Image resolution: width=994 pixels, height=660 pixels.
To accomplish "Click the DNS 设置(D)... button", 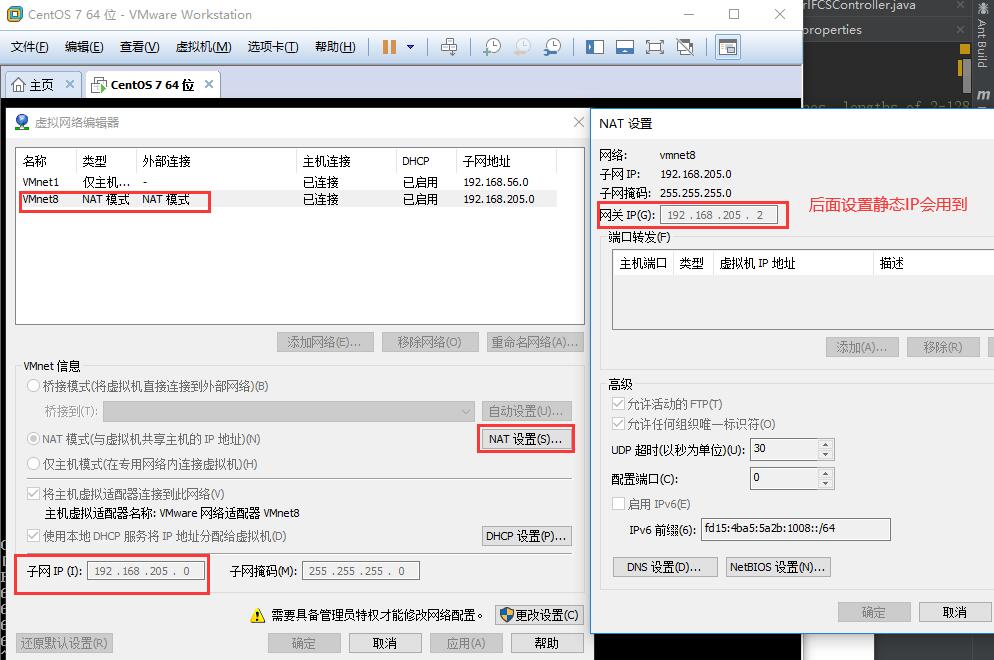I will click(x=665, y=567).
